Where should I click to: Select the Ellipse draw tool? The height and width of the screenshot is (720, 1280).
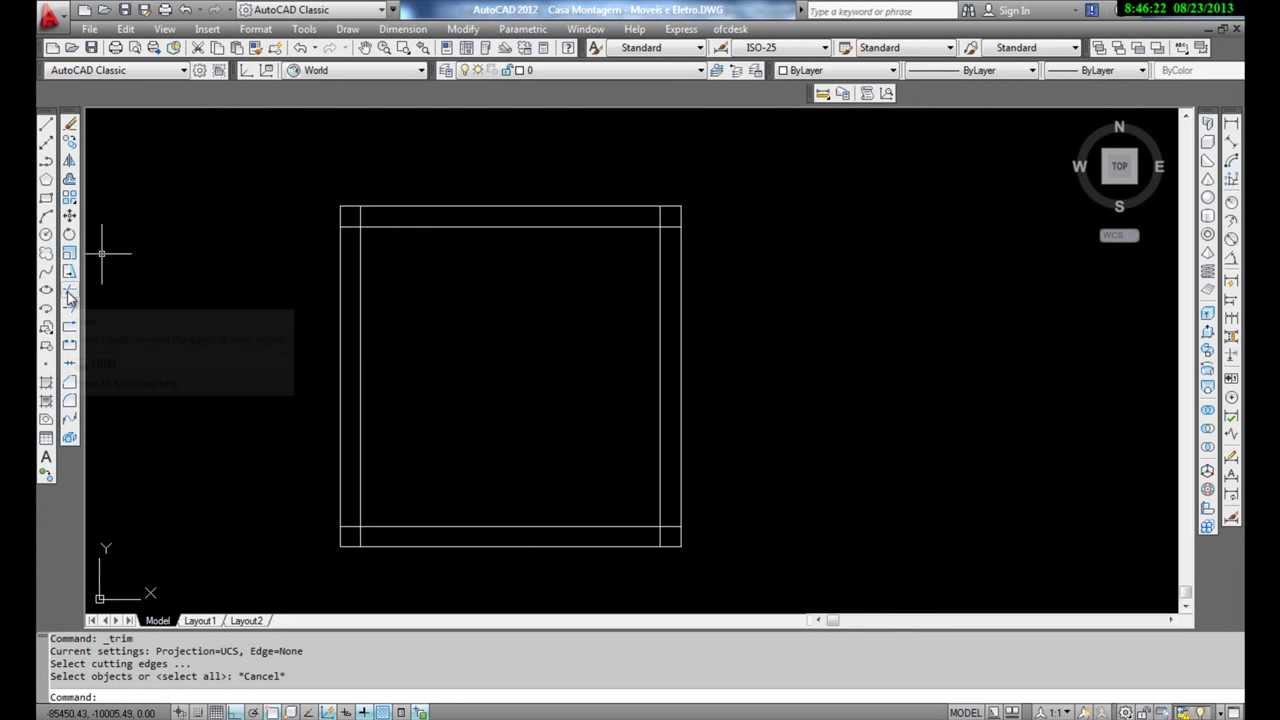(x=46, y=290)
